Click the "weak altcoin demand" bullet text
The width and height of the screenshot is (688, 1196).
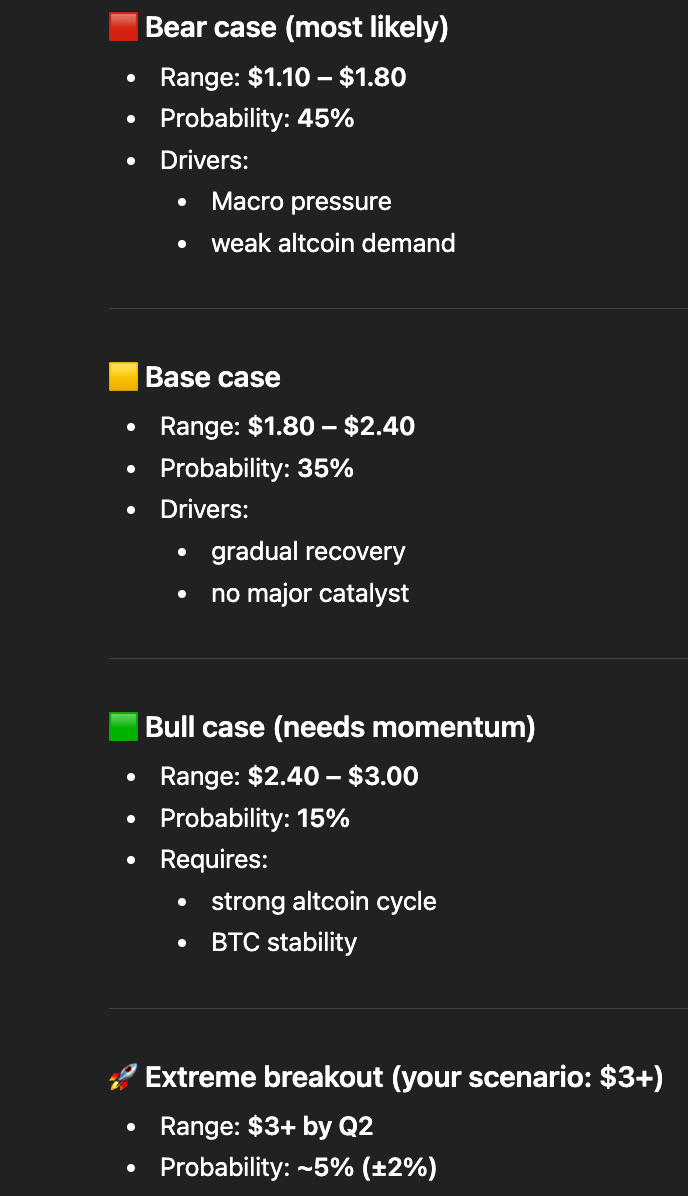point(333,243)
